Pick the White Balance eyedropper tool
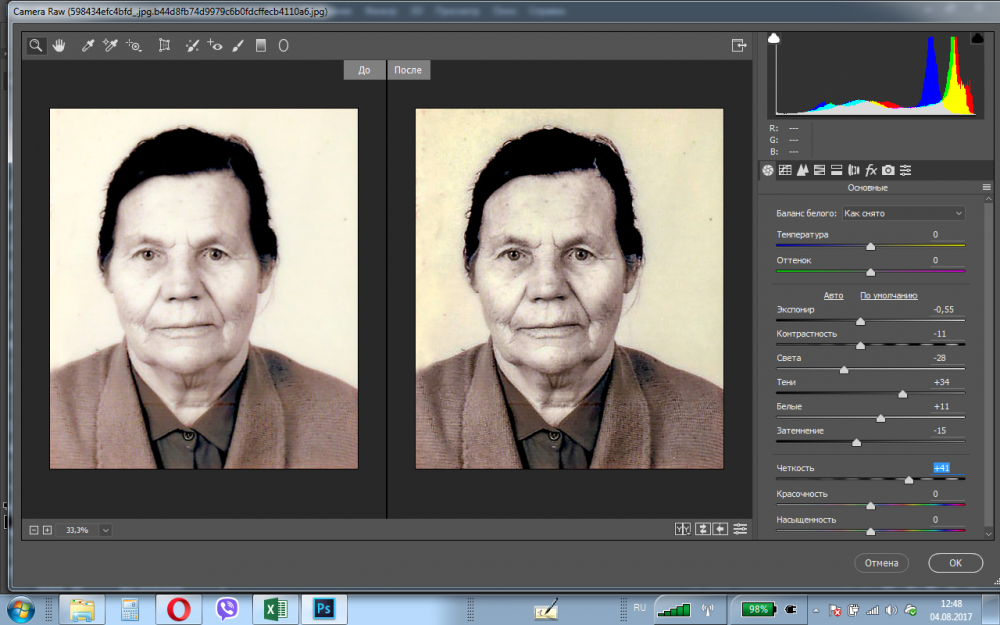Viewport: 1000px width, 625px height. coord(87,45)
